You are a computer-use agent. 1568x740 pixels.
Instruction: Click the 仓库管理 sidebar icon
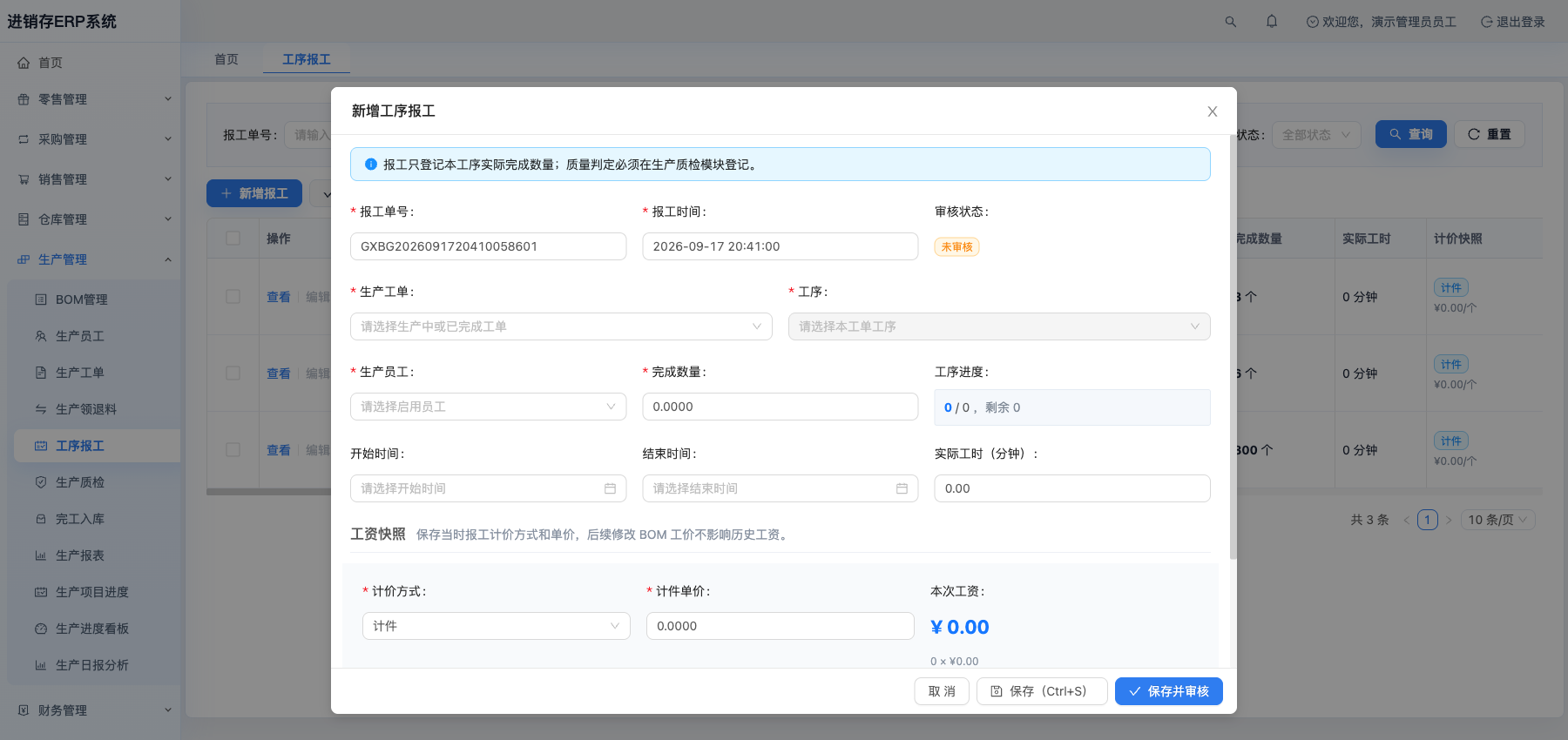(24, 219)
